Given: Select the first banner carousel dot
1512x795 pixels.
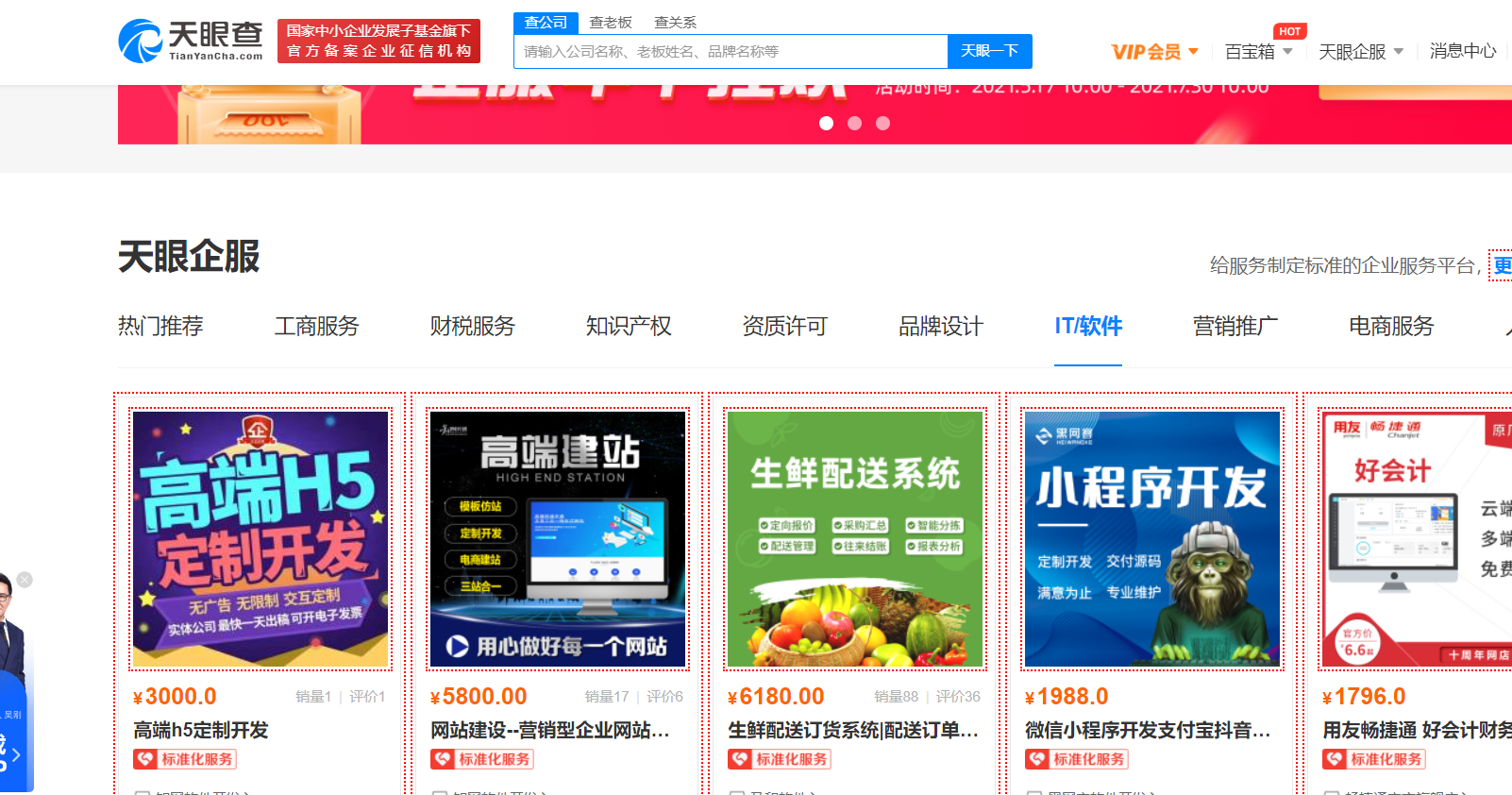Looking at the screenshot, I should (826, 123).
